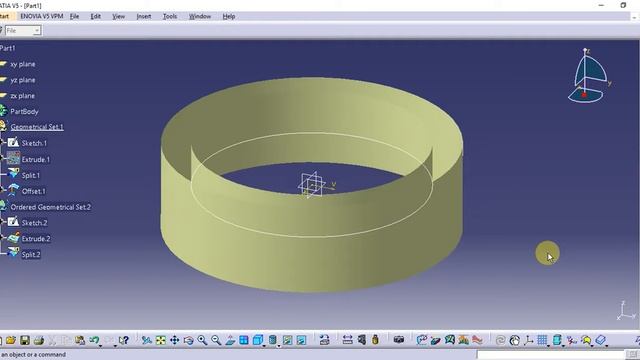This screenshot has width=640, height=360.
Task: Click the Paste icon
Action: pos(80,340)
